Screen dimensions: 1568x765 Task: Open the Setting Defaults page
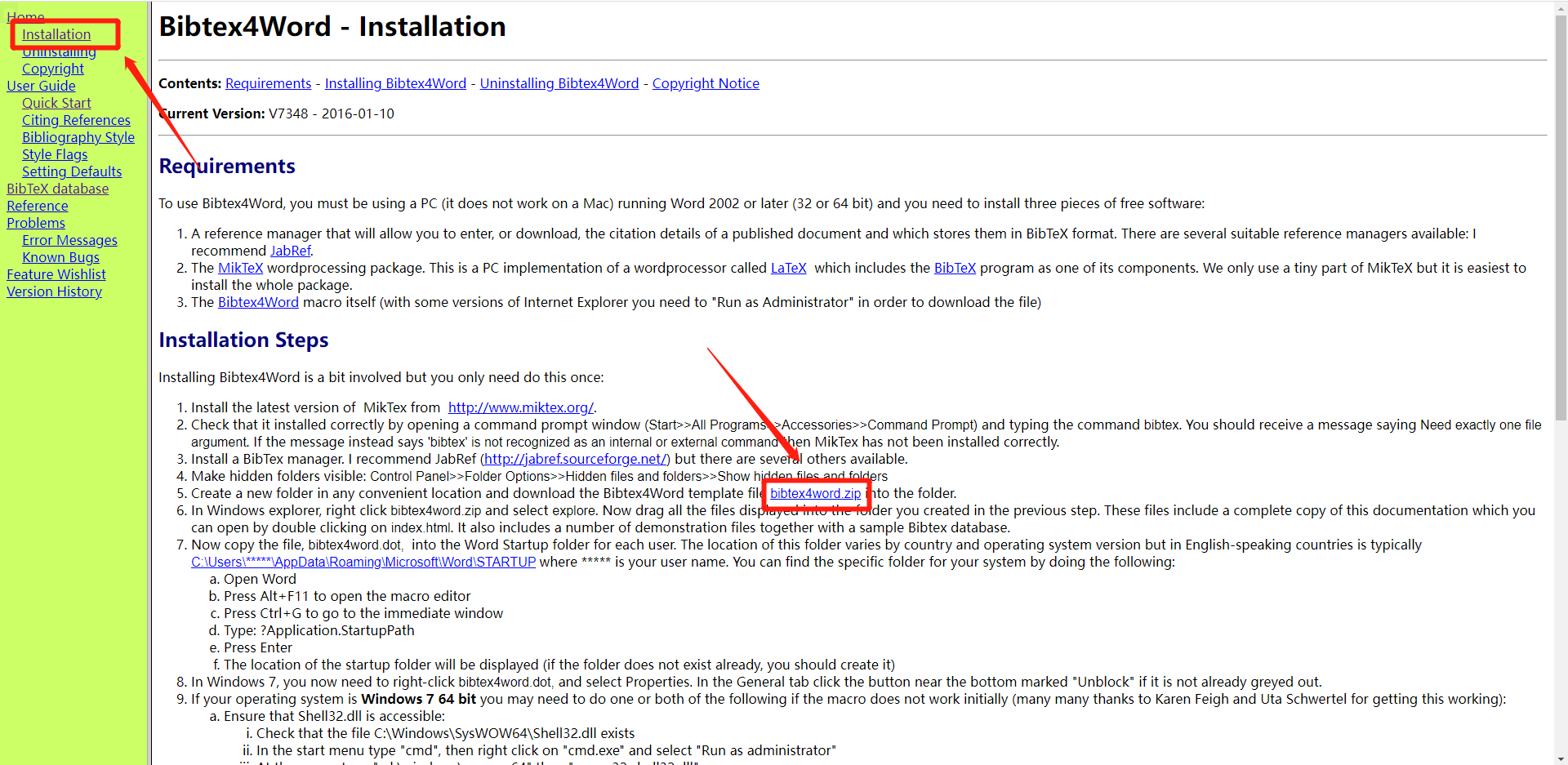tap(72, 171)
